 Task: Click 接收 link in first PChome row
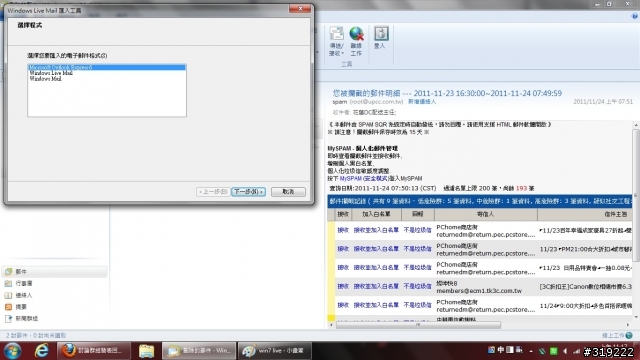(x=343, y=230)
